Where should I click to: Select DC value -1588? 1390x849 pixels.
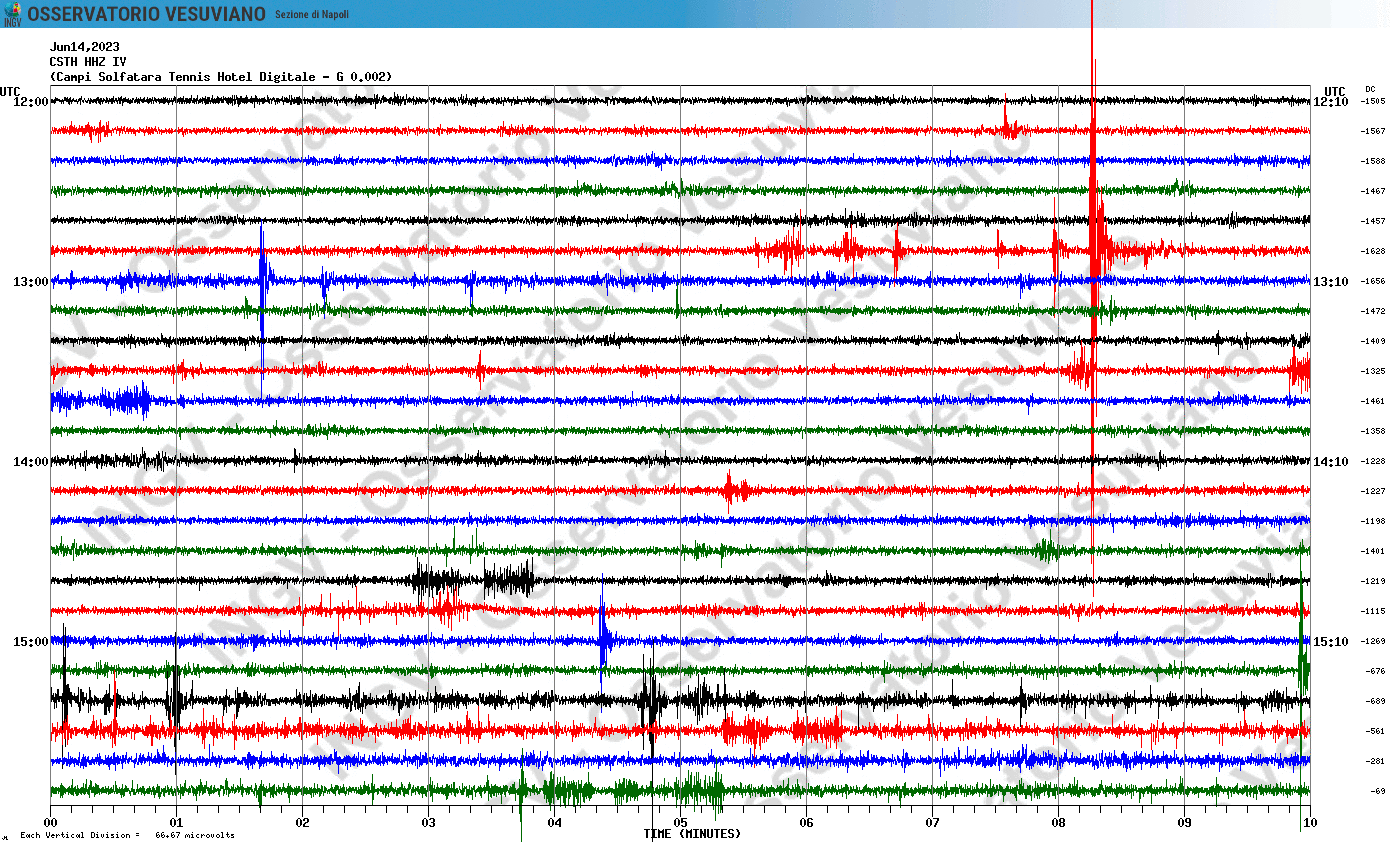tap(1372, 161)
